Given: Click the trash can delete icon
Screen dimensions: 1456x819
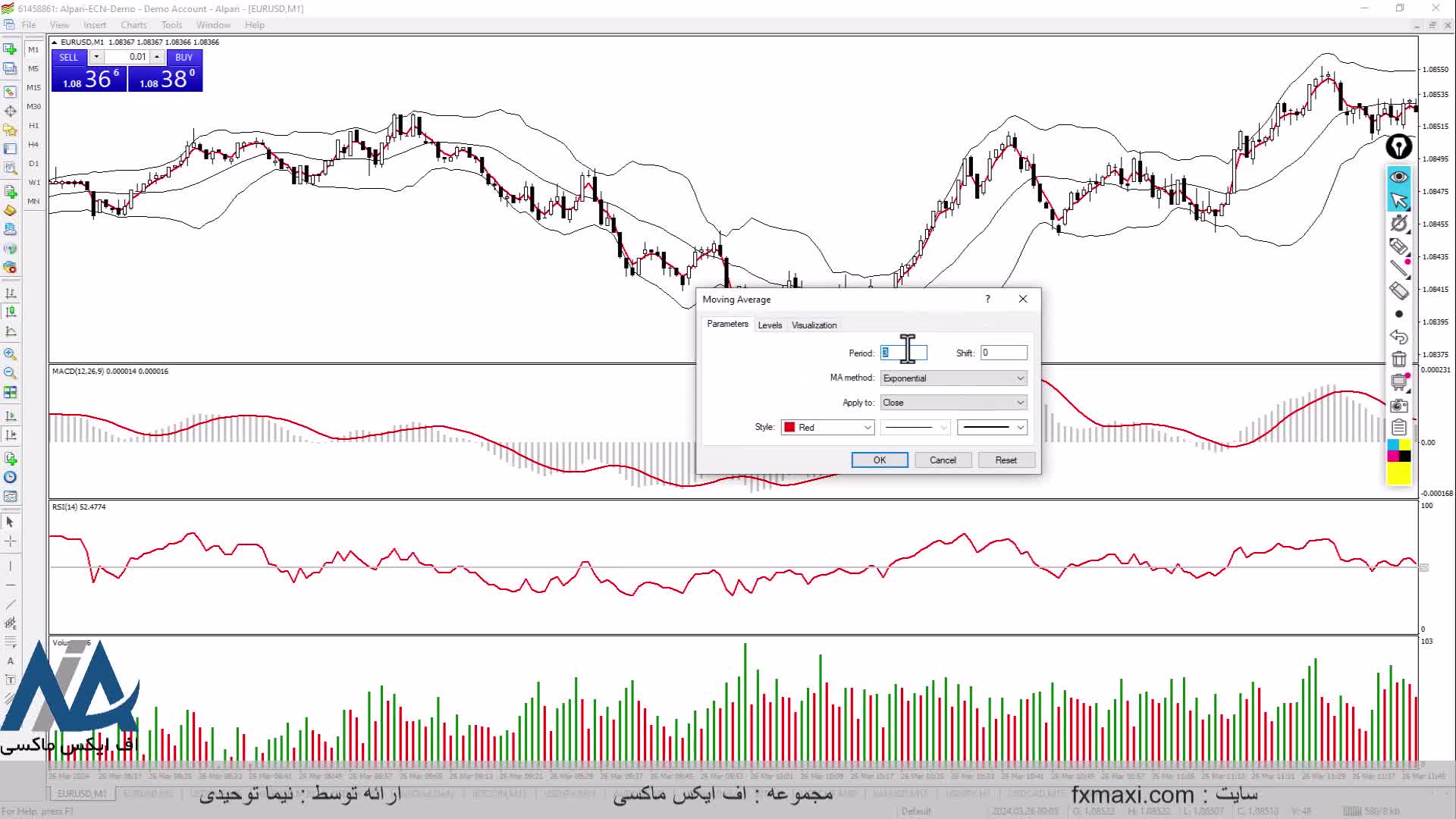Looking at the screenshot, I should (1398, 359).
